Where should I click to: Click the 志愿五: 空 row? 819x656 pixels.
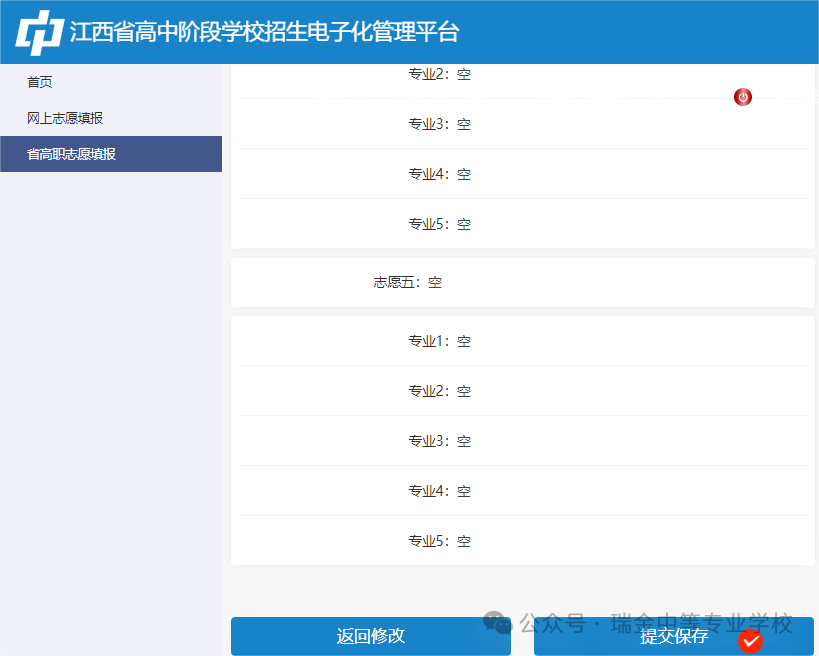tap(522, 283)
